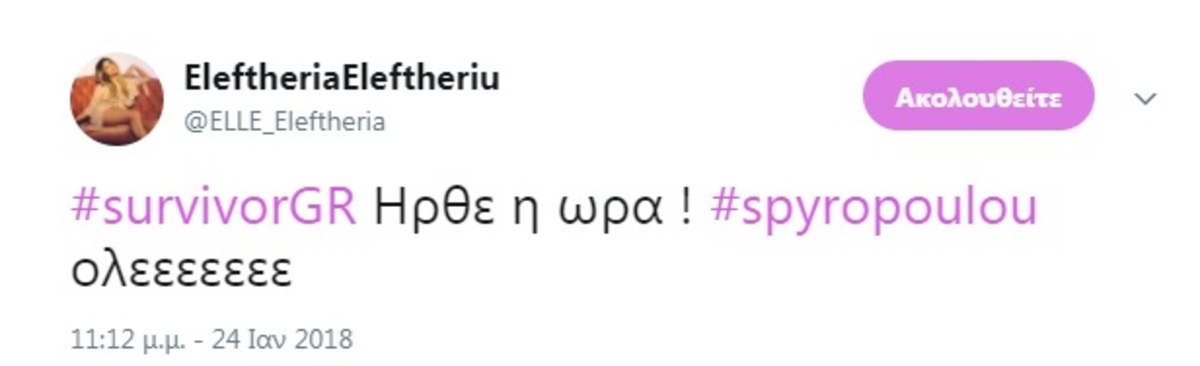Click the purple Ακολουθείτε follow button

(978, 96)
